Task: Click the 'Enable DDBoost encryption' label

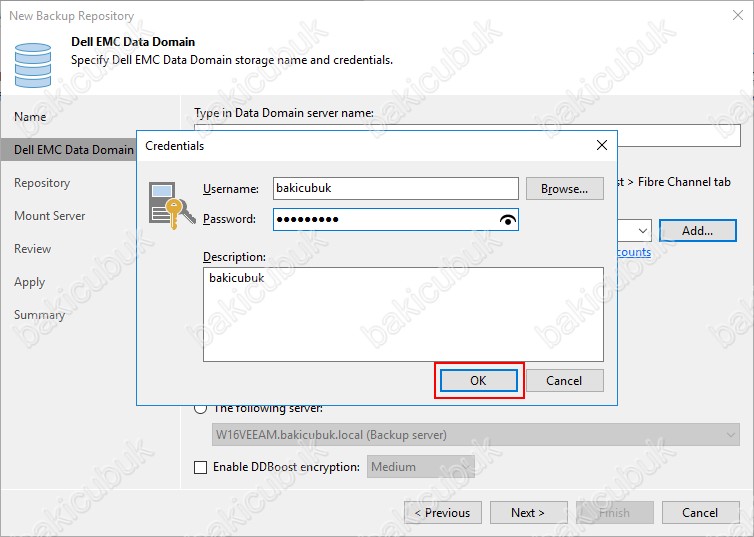Action: tap(287, 467)
